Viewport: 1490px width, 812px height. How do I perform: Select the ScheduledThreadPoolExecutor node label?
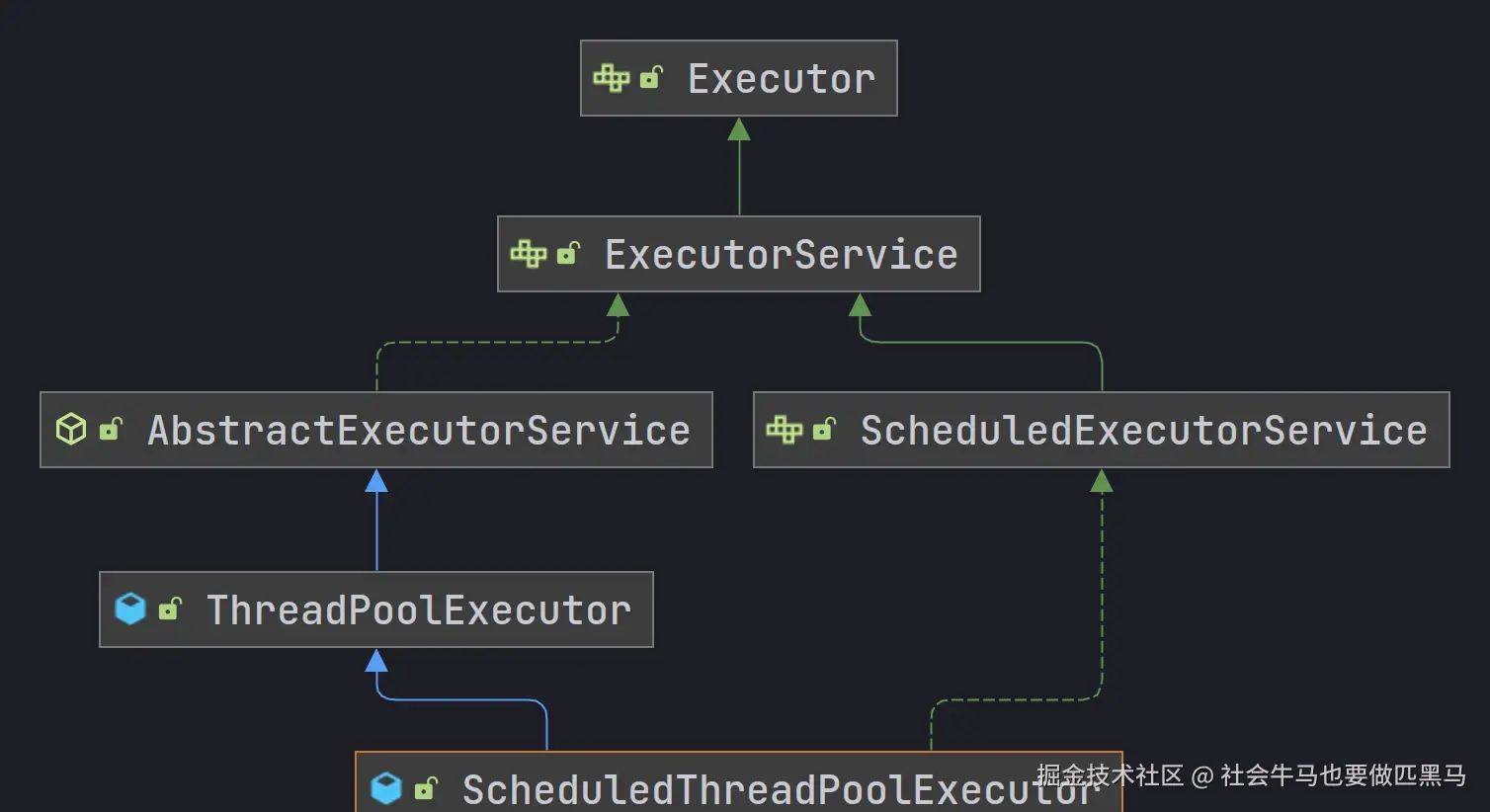751,790
